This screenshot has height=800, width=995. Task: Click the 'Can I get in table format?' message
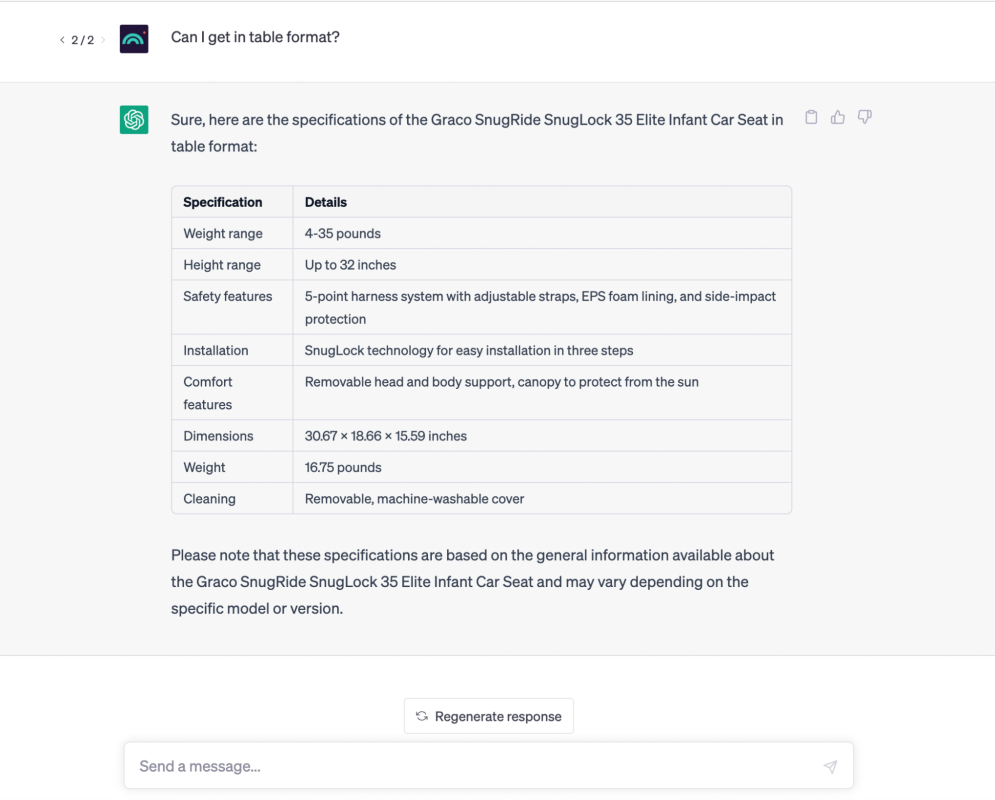pos(255,37)
